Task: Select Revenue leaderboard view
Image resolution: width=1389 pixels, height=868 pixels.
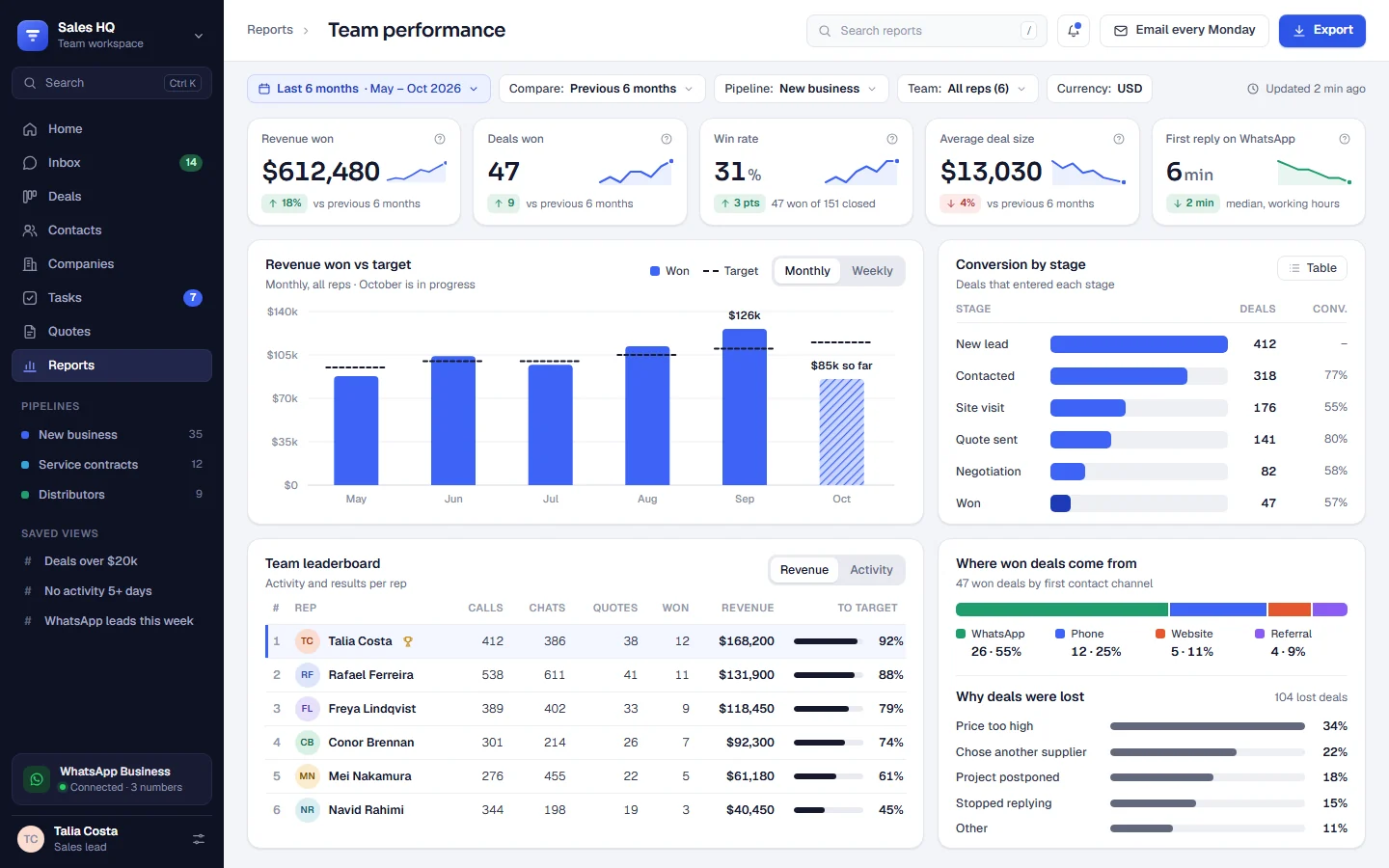Action: click(803, 570)
